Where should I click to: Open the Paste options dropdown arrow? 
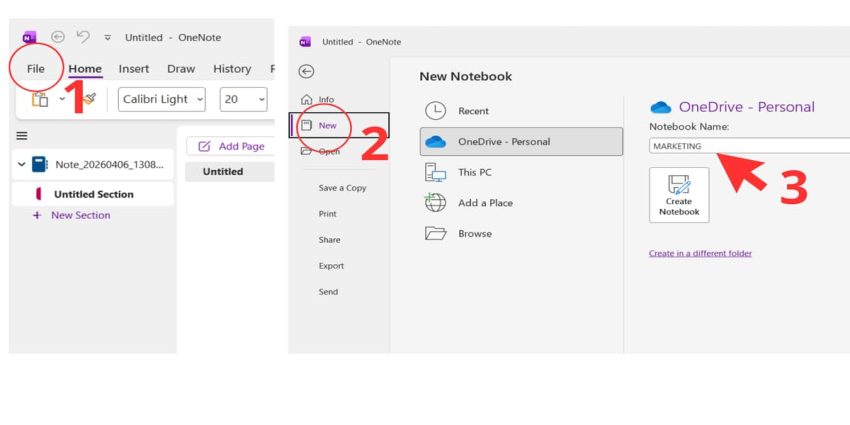tap(62, 99)
